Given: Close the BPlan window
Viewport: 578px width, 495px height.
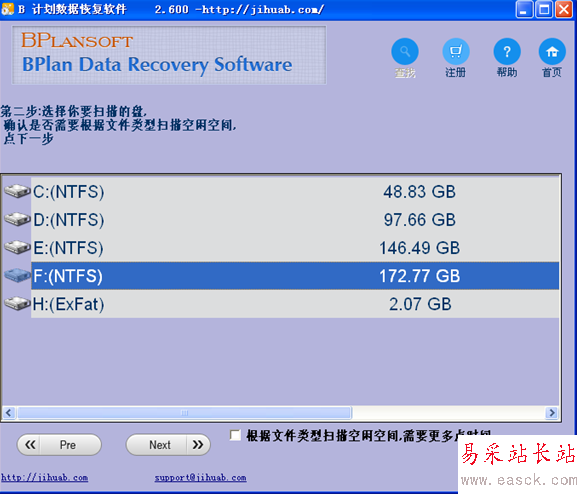Looking at the screenshot, I should [564, 9].
